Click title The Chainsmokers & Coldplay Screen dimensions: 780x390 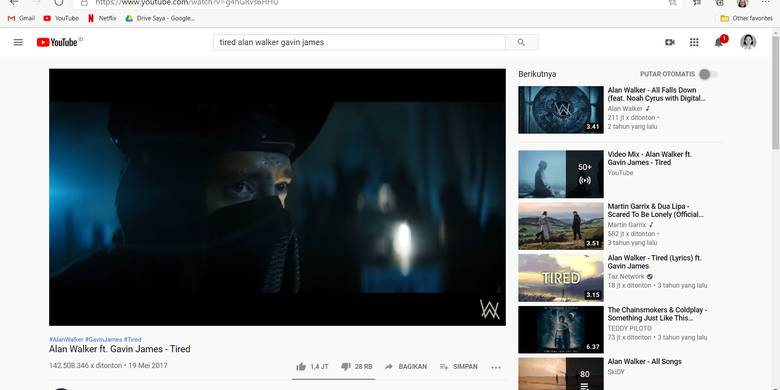click(x=657, y=313)
